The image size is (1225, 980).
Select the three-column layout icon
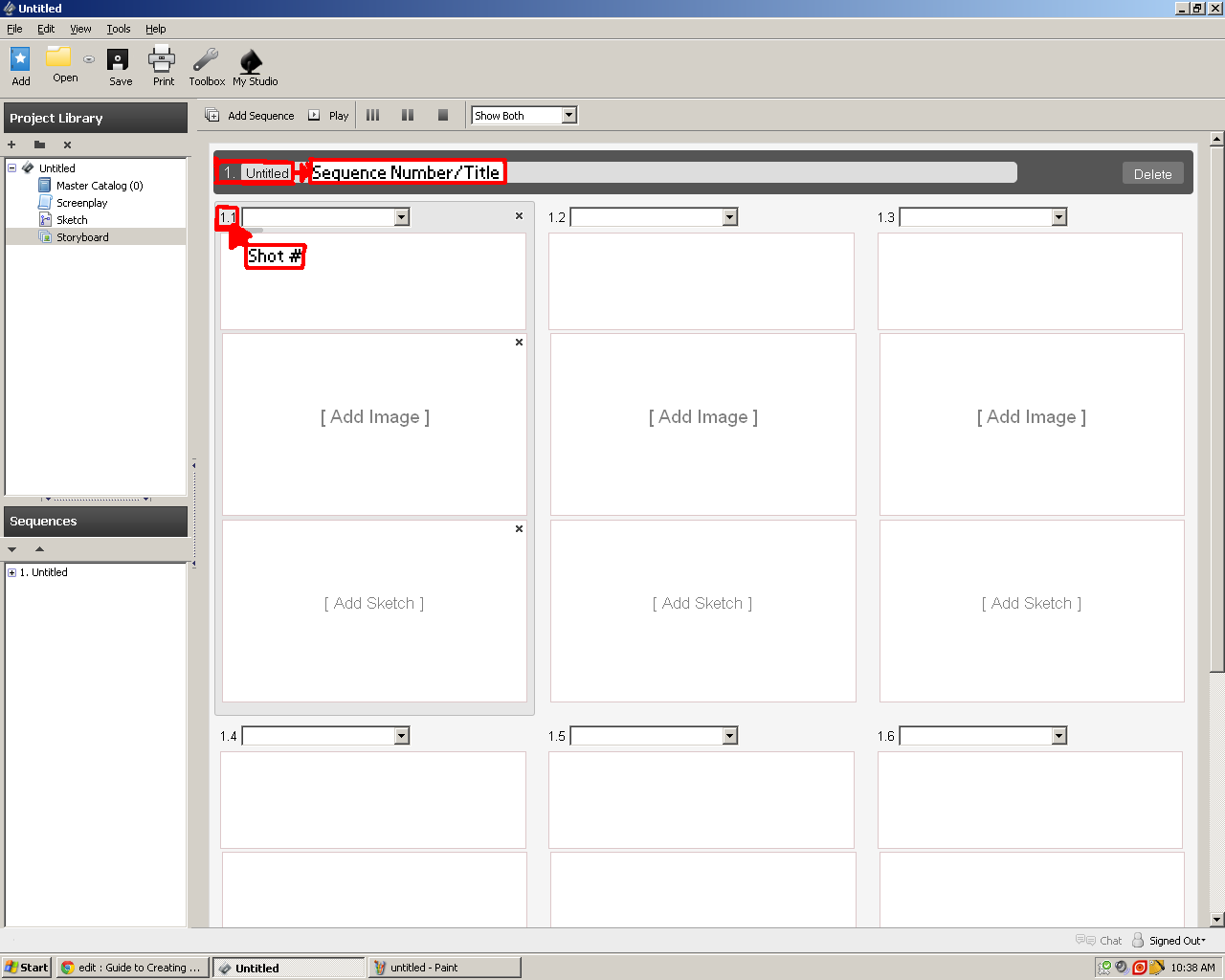(373, 115)
